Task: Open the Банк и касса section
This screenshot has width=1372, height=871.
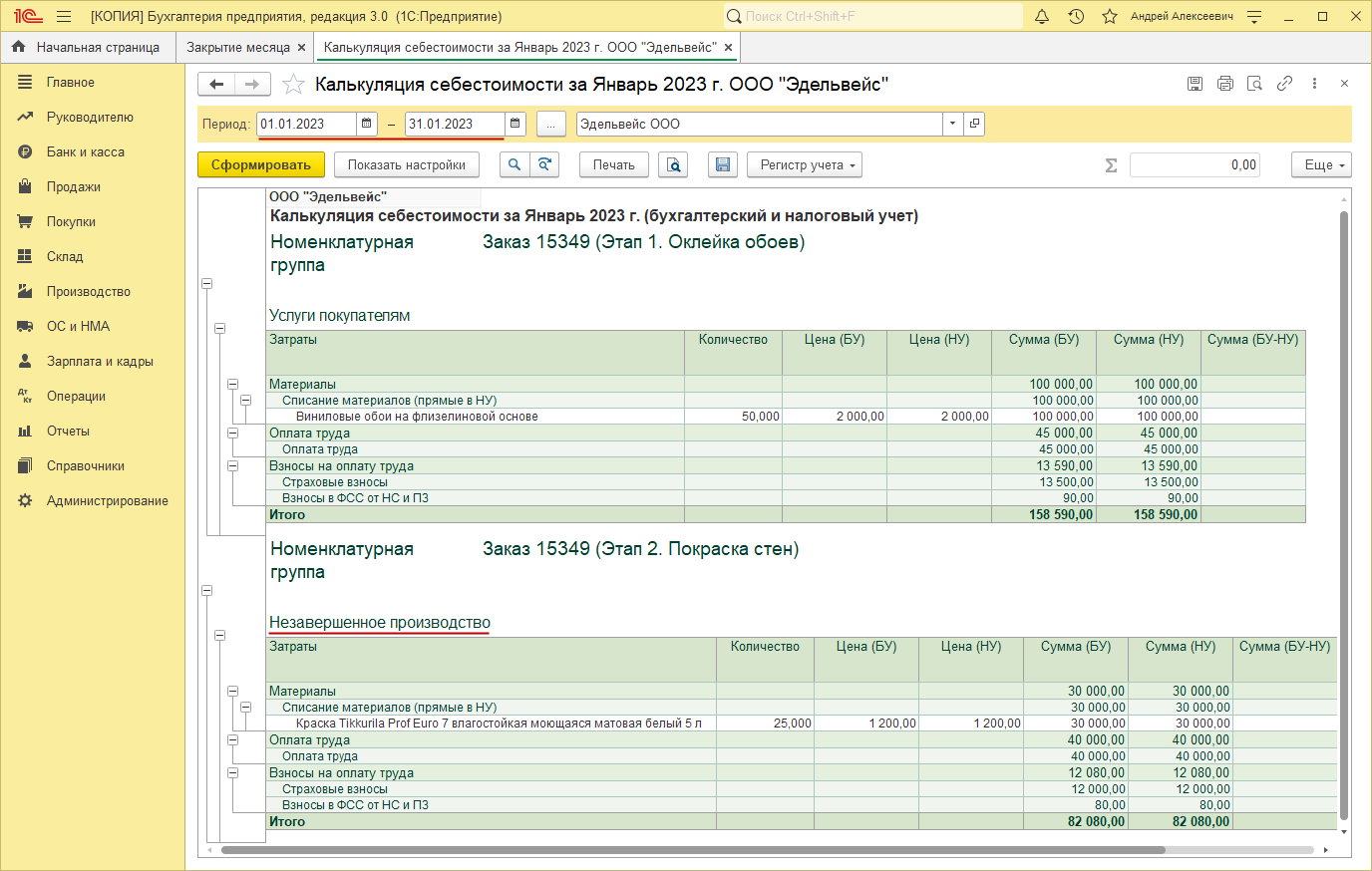Action: click(x=92, y=152)
